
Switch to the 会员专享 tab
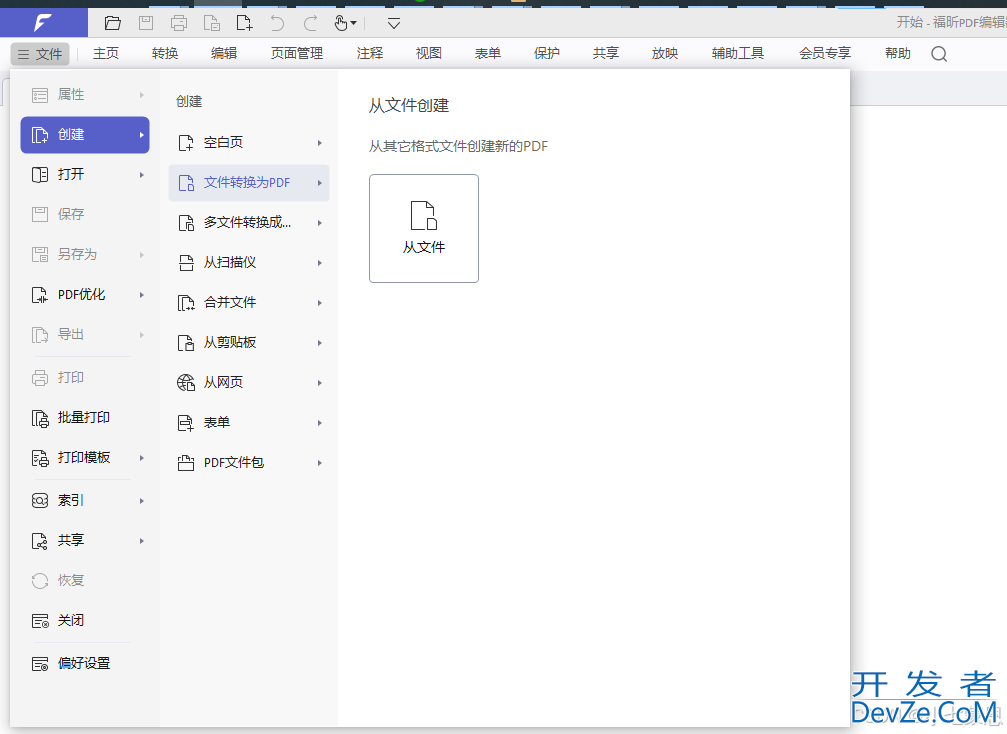pyautogui.click(x=825, y=54)
